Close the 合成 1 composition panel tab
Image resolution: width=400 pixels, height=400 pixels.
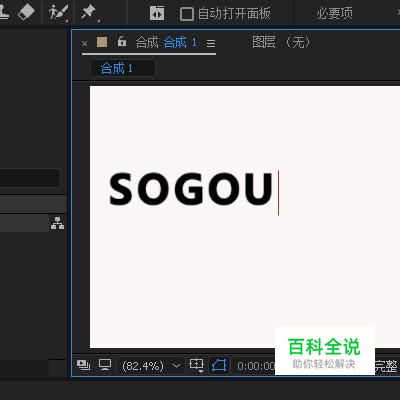tap(84, 43)
